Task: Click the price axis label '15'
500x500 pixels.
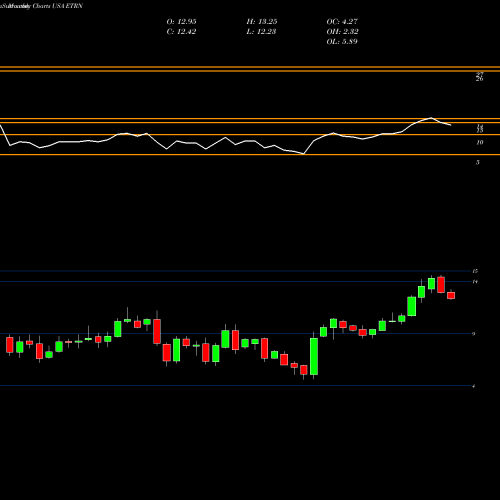Action: click(475, 271)
